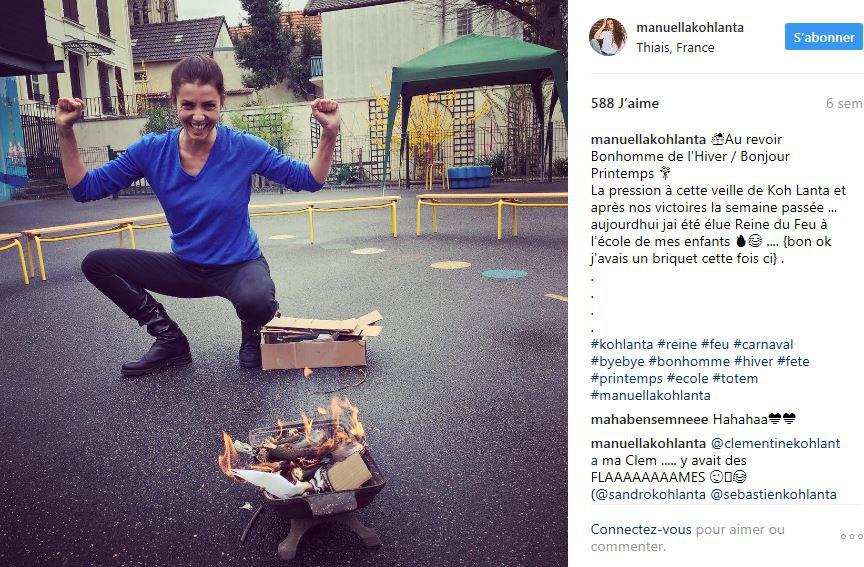This screenshot has height=567, width=864.
Task: Click the manuellakohlanta username in the header
Action: (690, 28)
